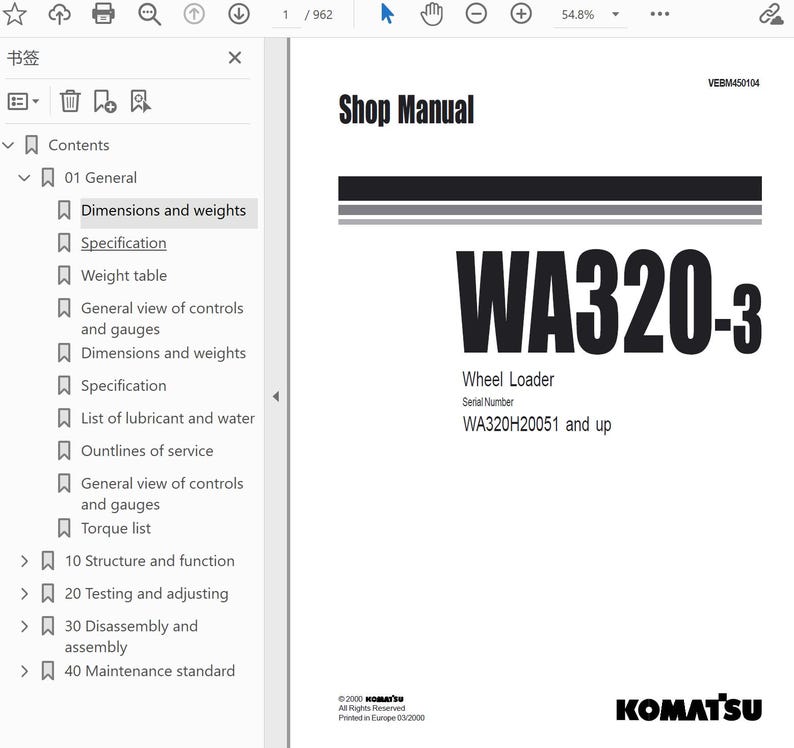Click the share link cloud icon
The height and width of the screenshot is (748, 794).
point(771,14)
